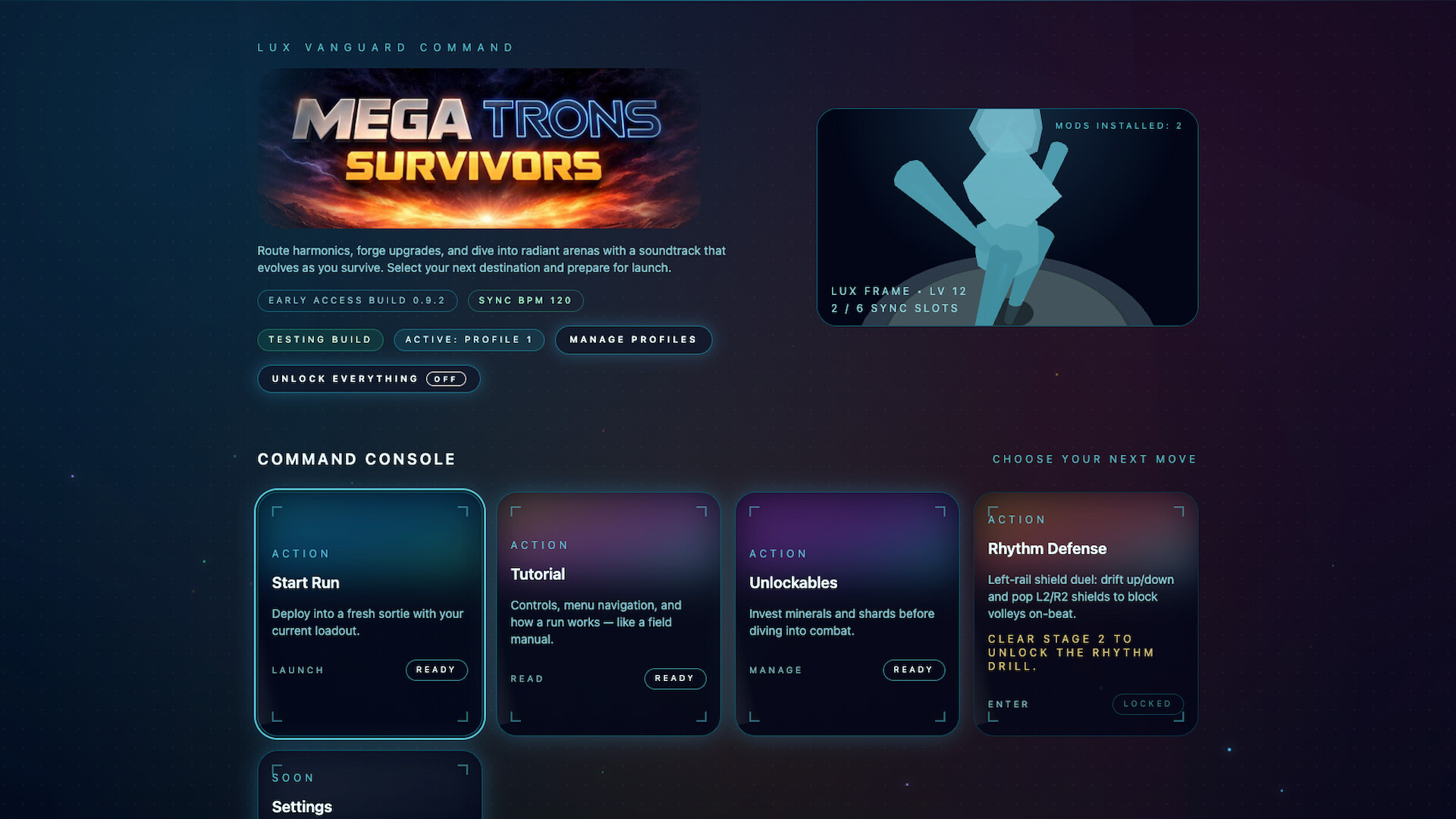Click the LOCKED badge on Rhythm Defense
This screenshot has width=1456, height=819.
(1147, 704)
